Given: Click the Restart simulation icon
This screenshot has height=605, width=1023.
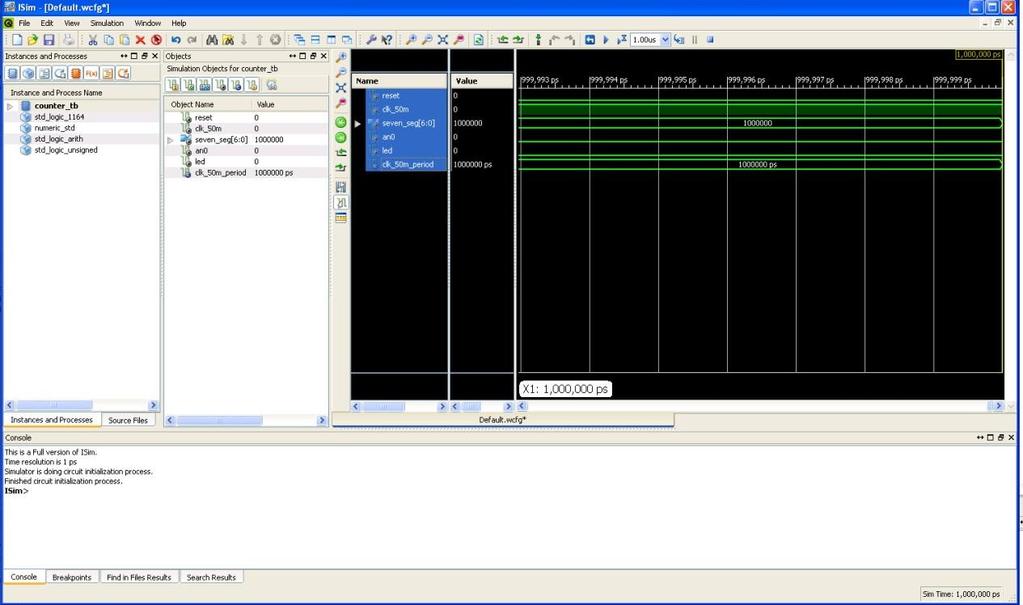Looking at the screenshot, I should [x=590, y=40].
